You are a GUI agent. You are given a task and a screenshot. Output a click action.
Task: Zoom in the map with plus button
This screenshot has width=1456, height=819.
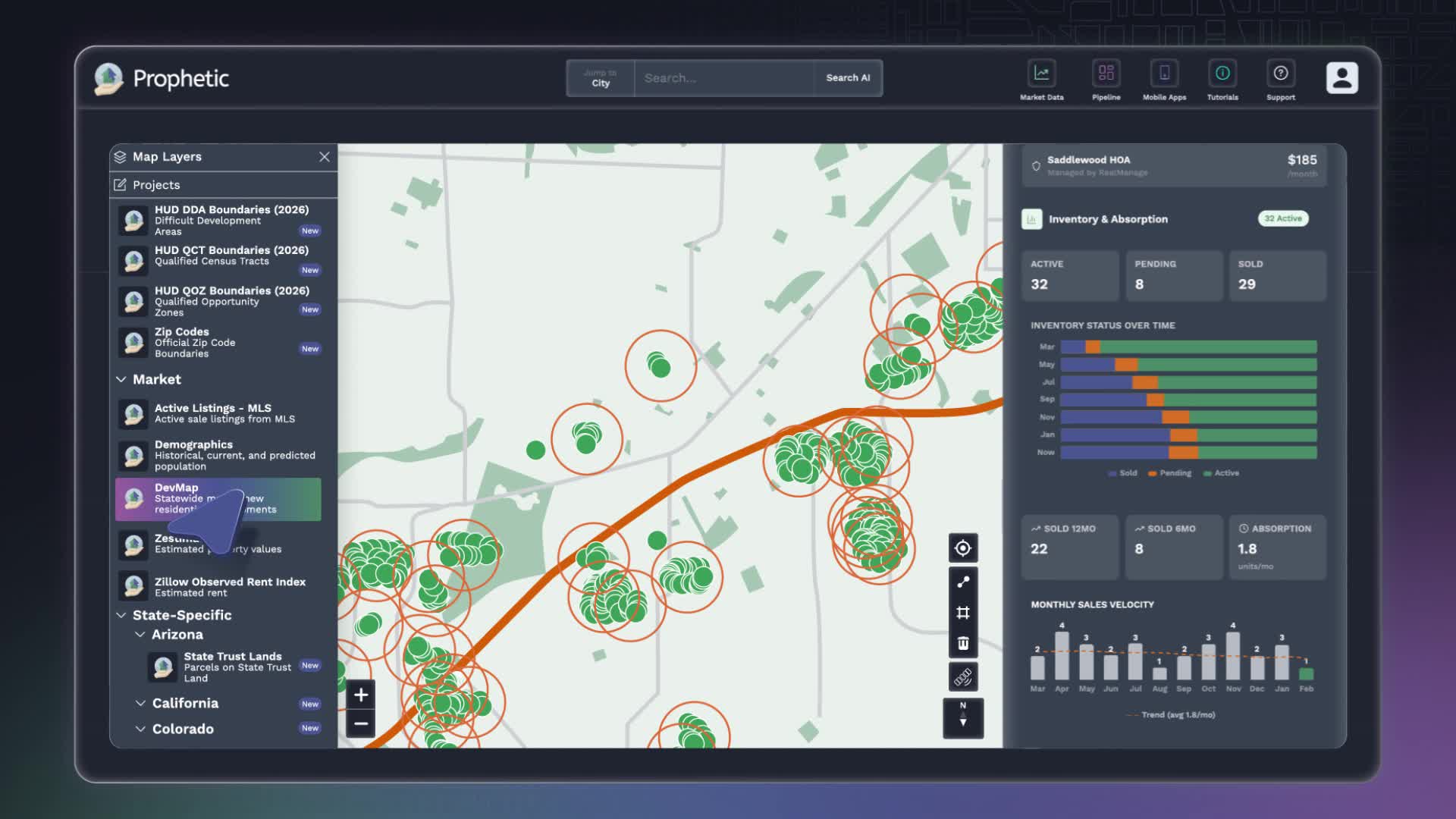[x=361, y=695]
